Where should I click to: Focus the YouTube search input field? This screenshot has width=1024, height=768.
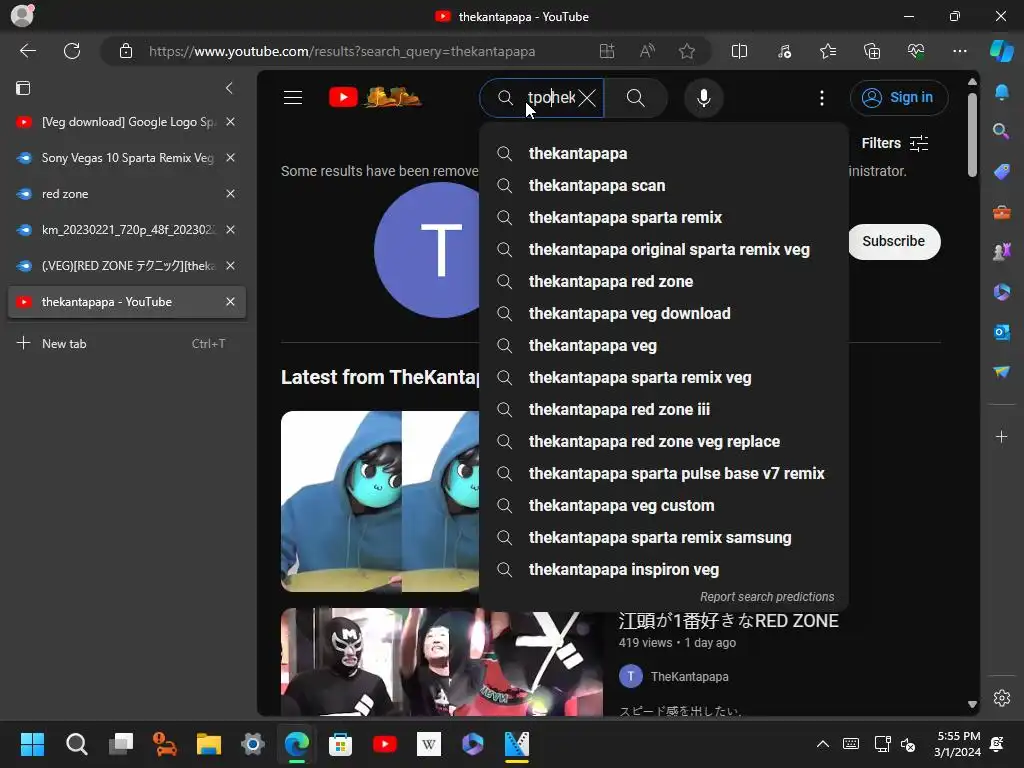(551, 98)
